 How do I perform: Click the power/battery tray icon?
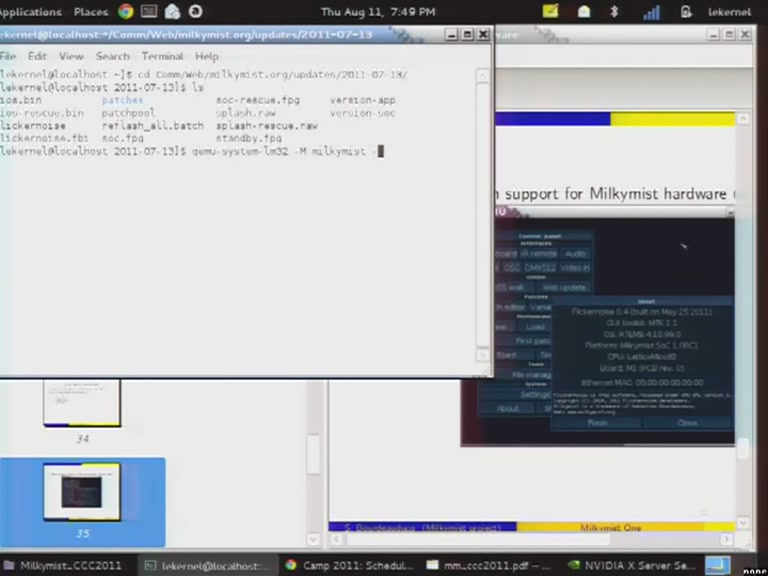686,12
